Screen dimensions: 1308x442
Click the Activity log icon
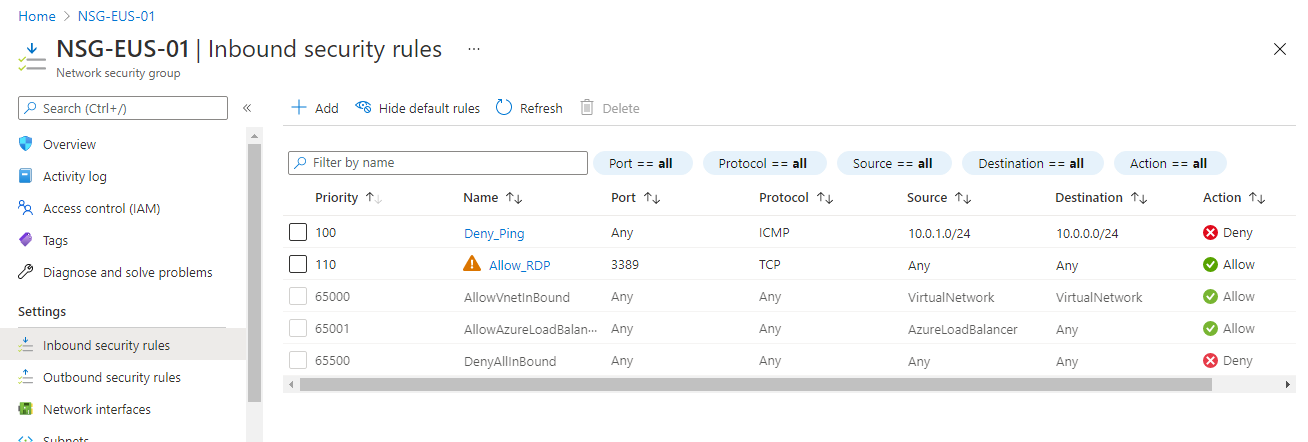click(x=26, y=176)
